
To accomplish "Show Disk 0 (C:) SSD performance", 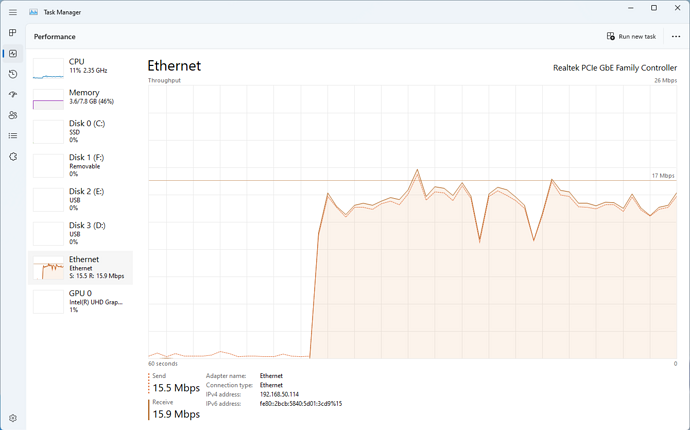I will [81, 132].
